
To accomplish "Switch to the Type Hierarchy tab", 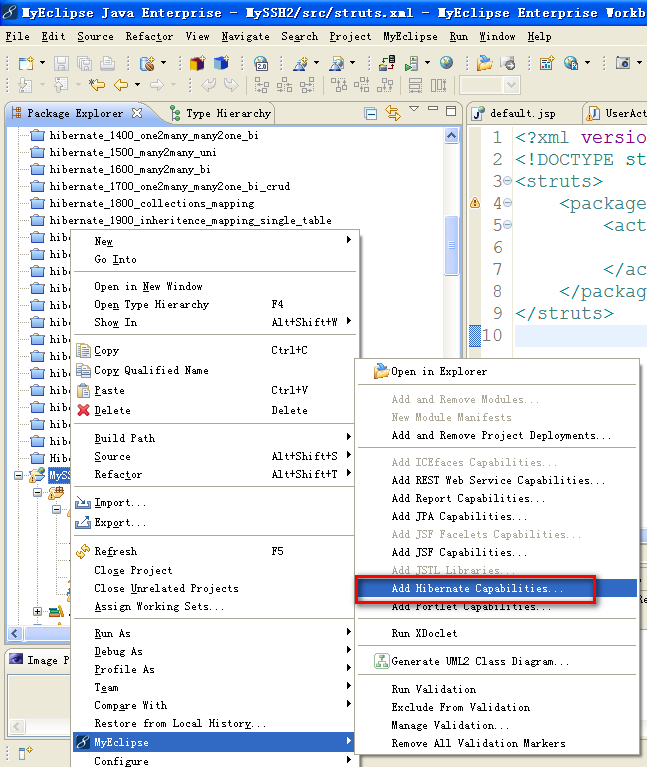I will 220,113.
